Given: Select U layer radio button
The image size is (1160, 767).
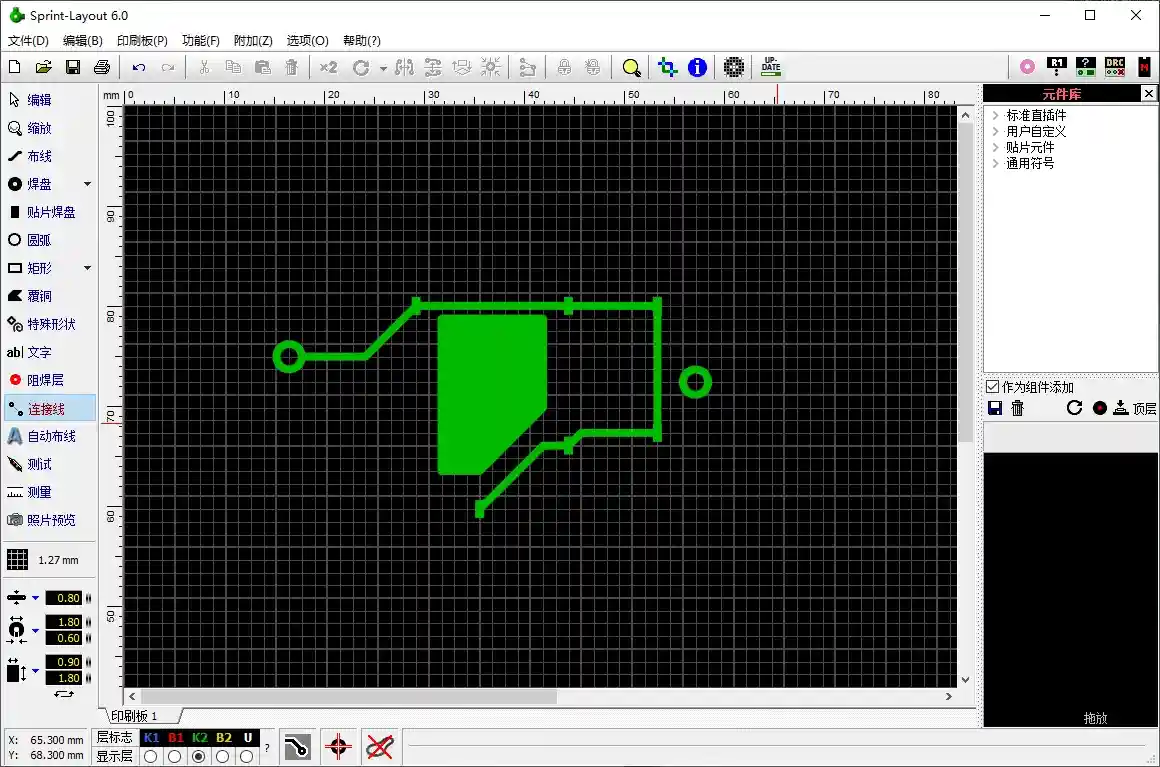Looking at the screenshot, I should (x=246, y=757).
